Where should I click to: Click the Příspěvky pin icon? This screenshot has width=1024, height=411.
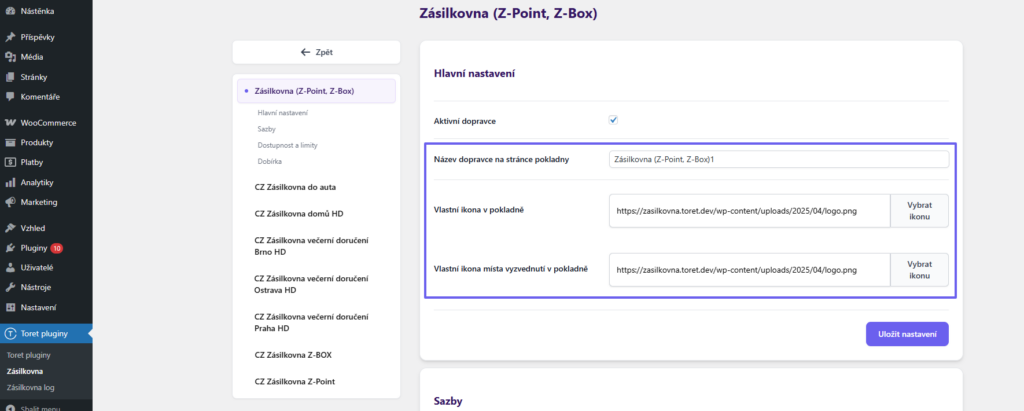tap(10, 37)
